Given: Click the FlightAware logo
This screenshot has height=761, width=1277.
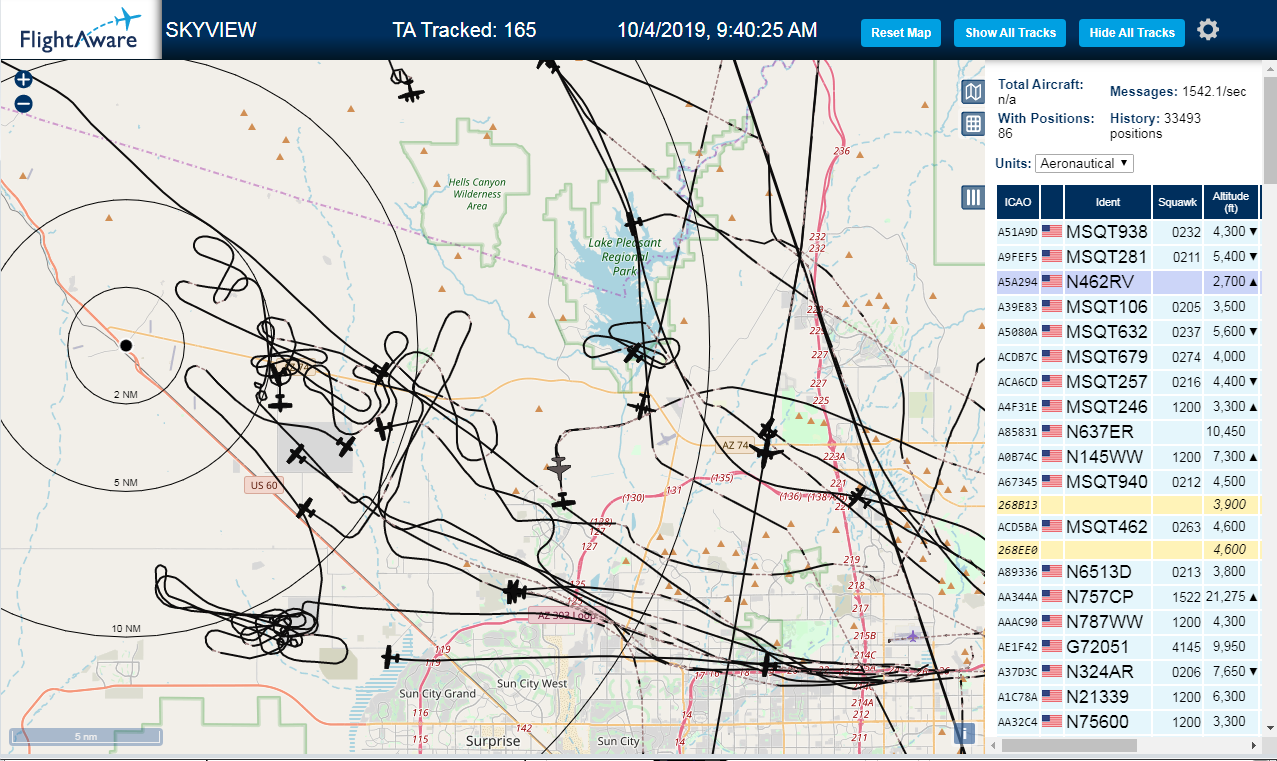Looking at the screenshot, I should pyautogui.click(x=80, y=30).
